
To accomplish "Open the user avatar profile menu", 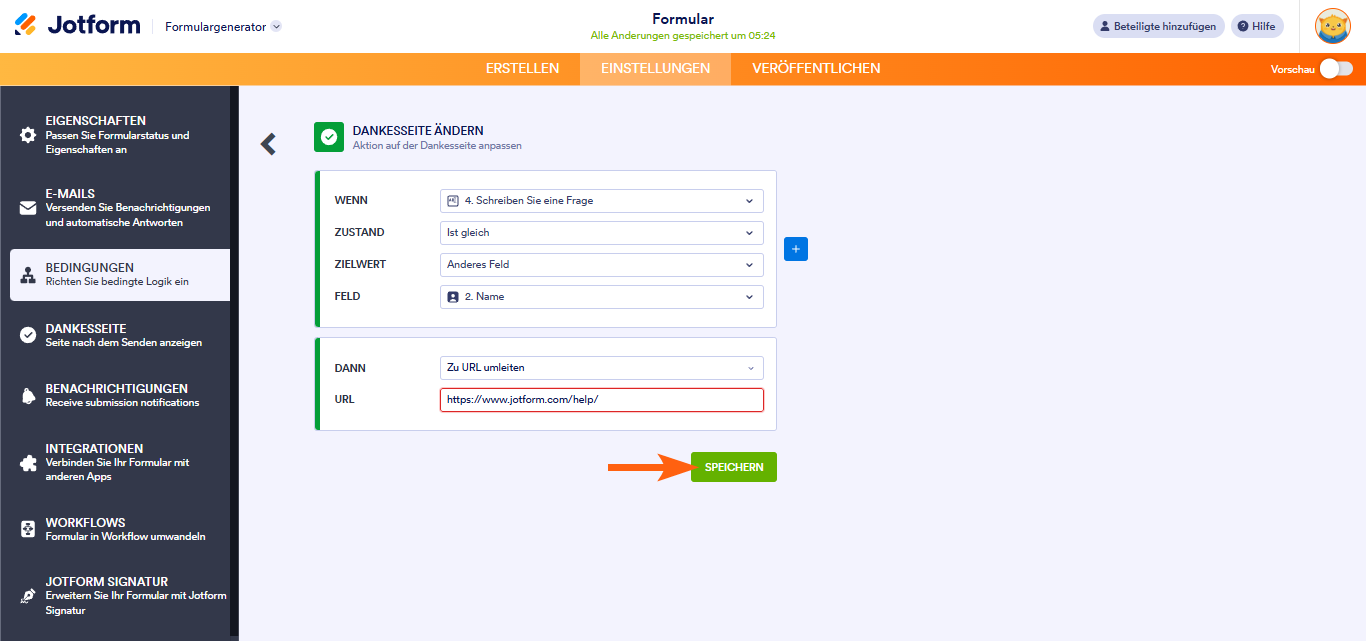I will click(1333, 27).
